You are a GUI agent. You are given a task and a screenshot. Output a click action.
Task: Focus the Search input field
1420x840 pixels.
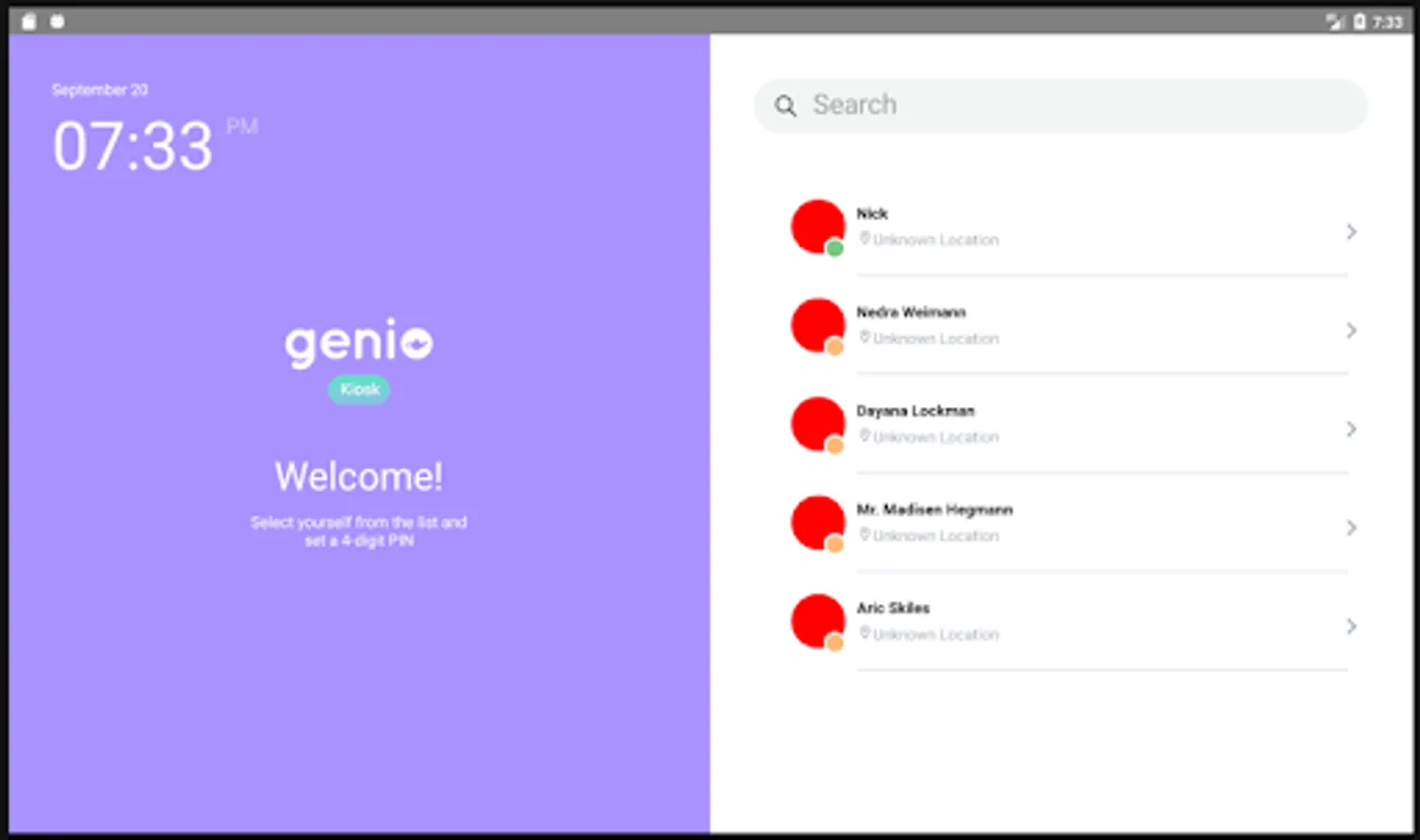[x=1061, y=105]
